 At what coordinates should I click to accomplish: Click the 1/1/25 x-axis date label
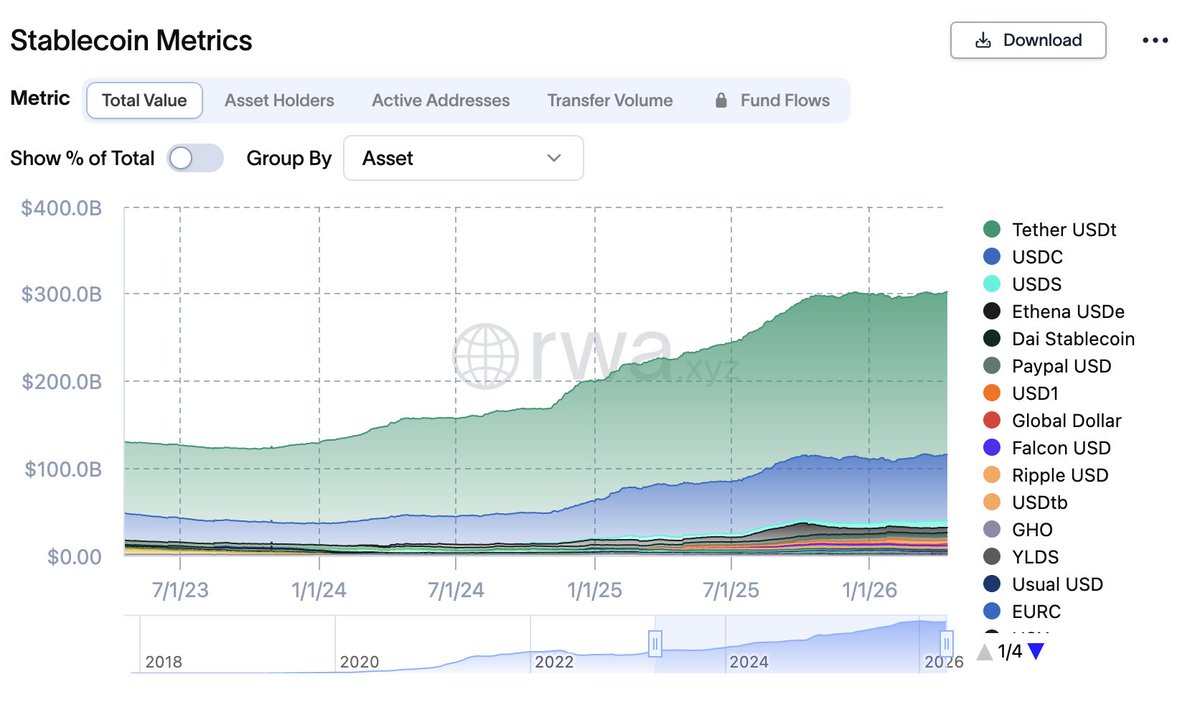coord(595,590)
